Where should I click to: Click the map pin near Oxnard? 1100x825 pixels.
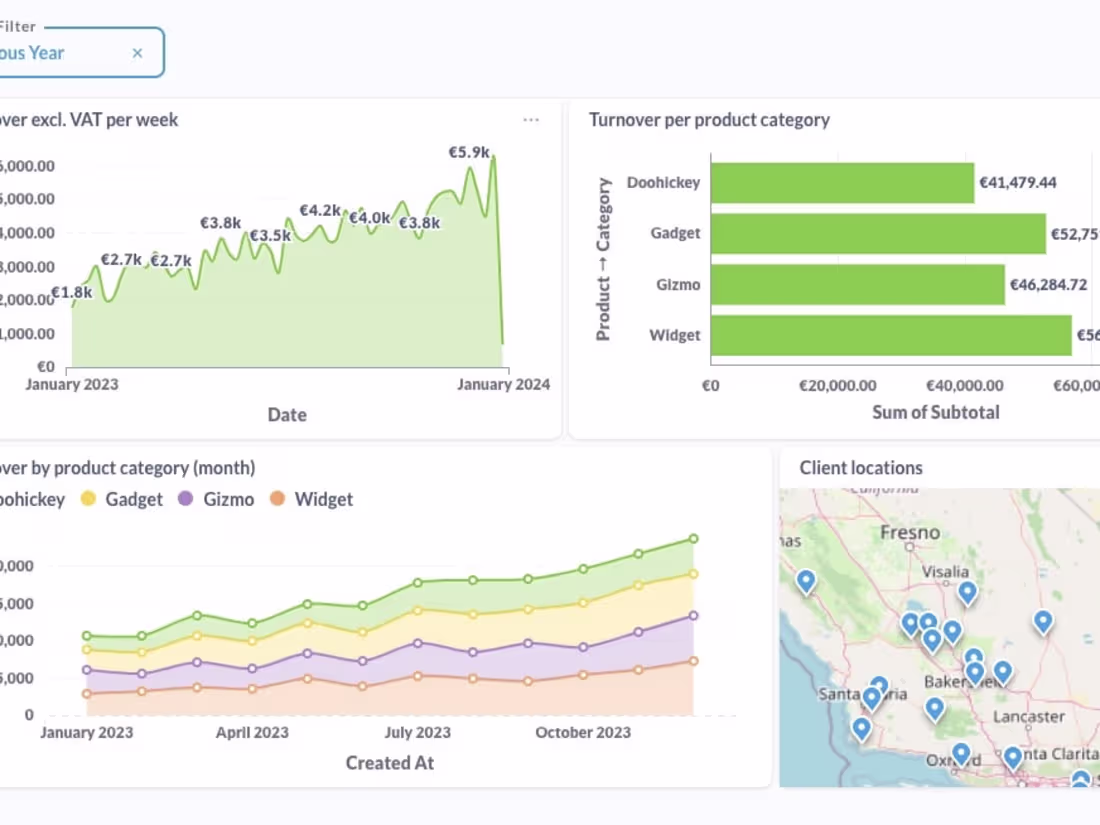960,753
